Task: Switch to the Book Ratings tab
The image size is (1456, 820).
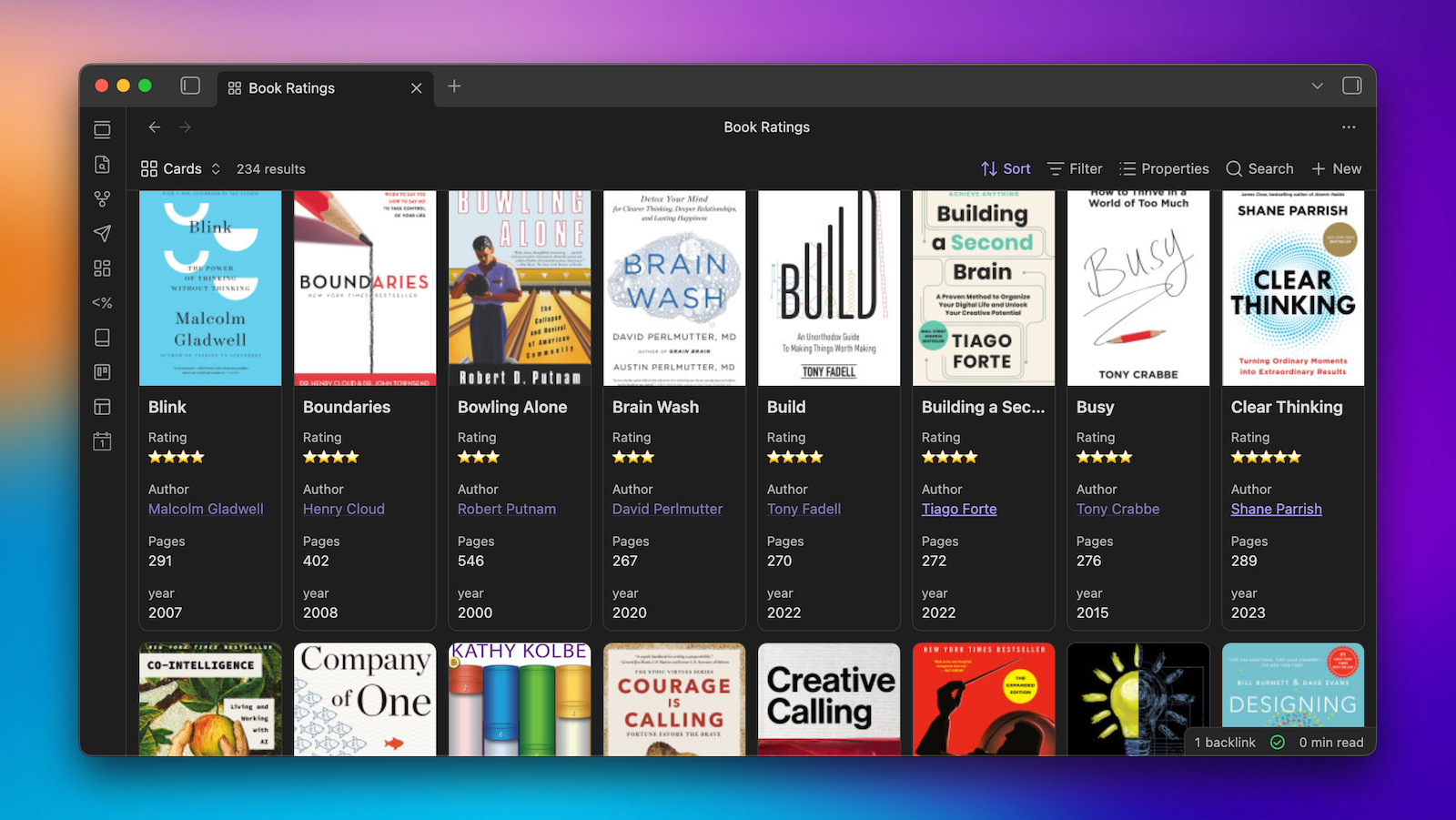Action: pos(325,88)
